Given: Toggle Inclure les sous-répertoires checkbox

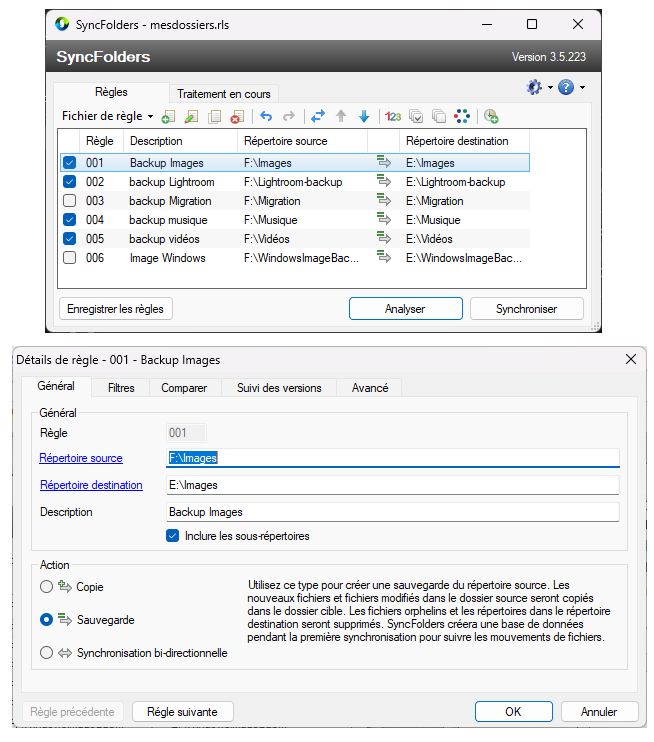Looking at the screenshot, I should click(x=173, y=536).
